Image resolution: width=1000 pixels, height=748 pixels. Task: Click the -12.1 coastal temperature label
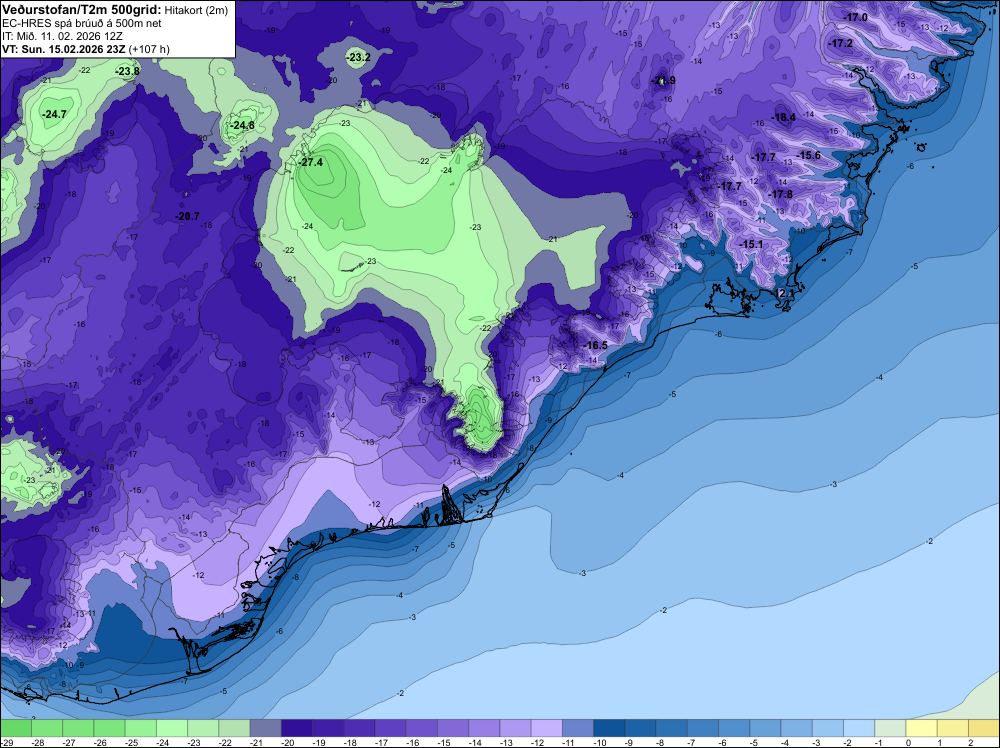[x=784, y=293]
